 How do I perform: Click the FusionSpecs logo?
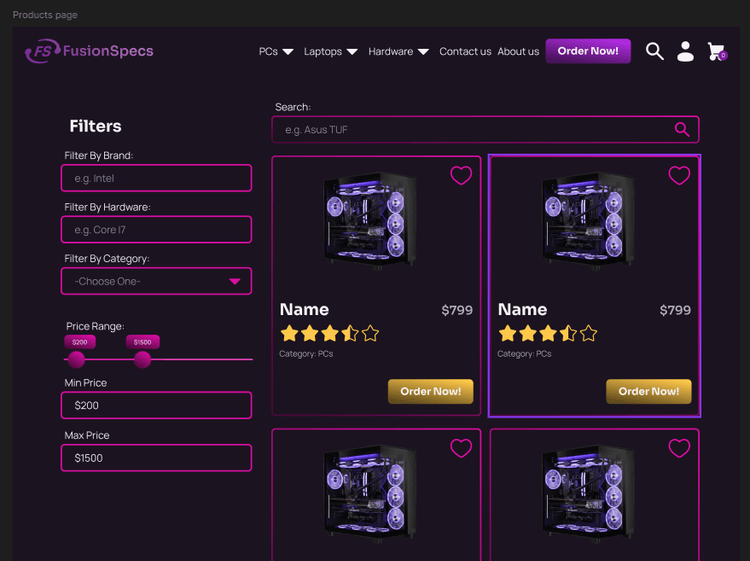click(89, 51)
